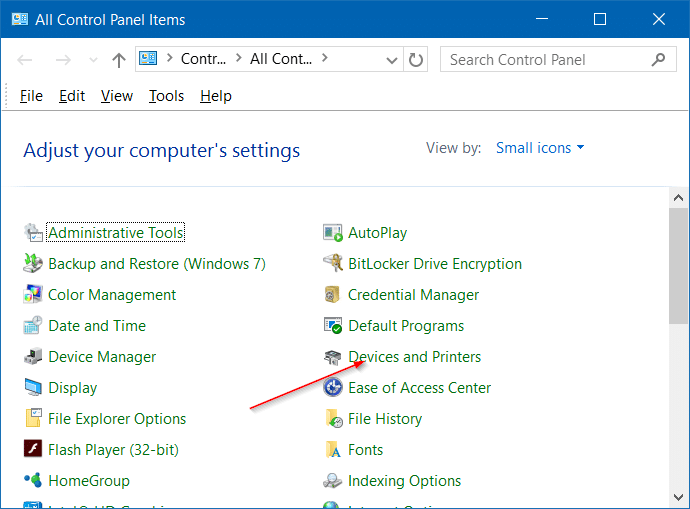Click the File History icon
The image size is (690, 509).
[x=334, y=418]
